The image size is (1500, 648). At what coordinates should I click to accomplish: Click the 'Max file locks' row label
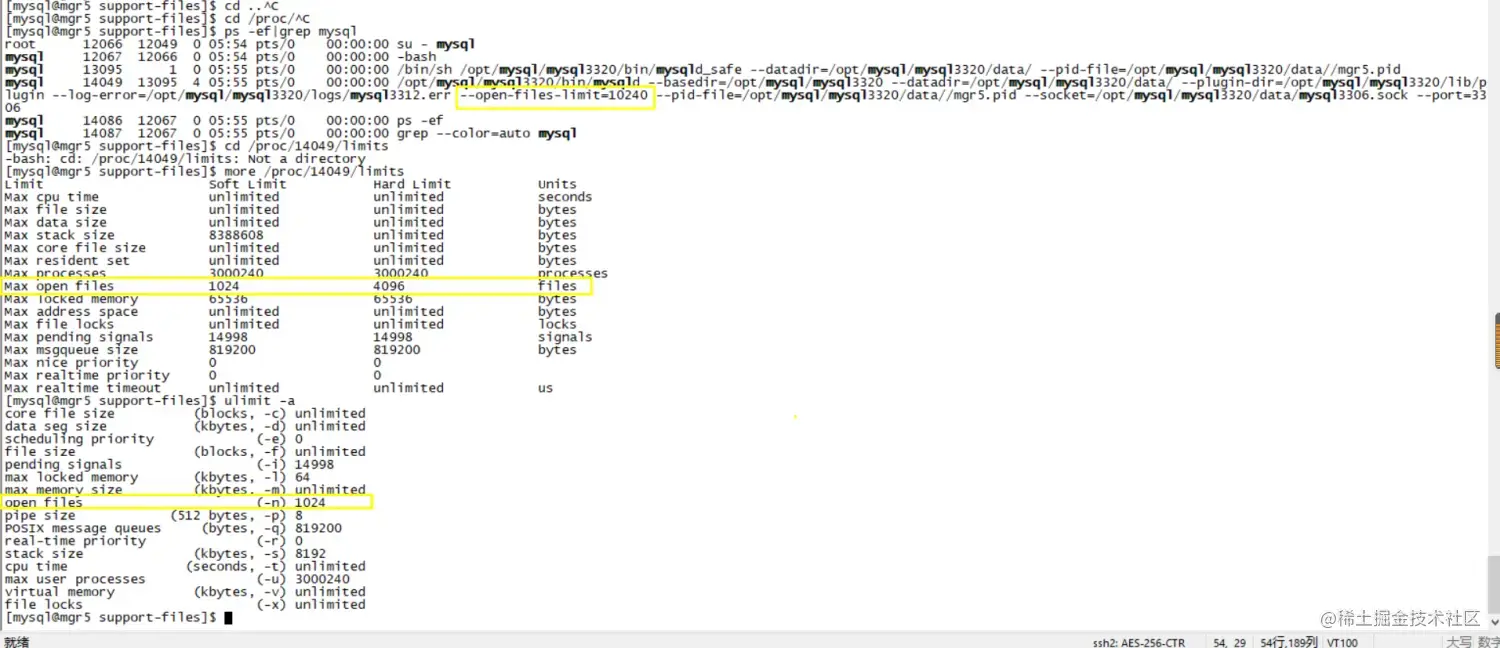59,324
